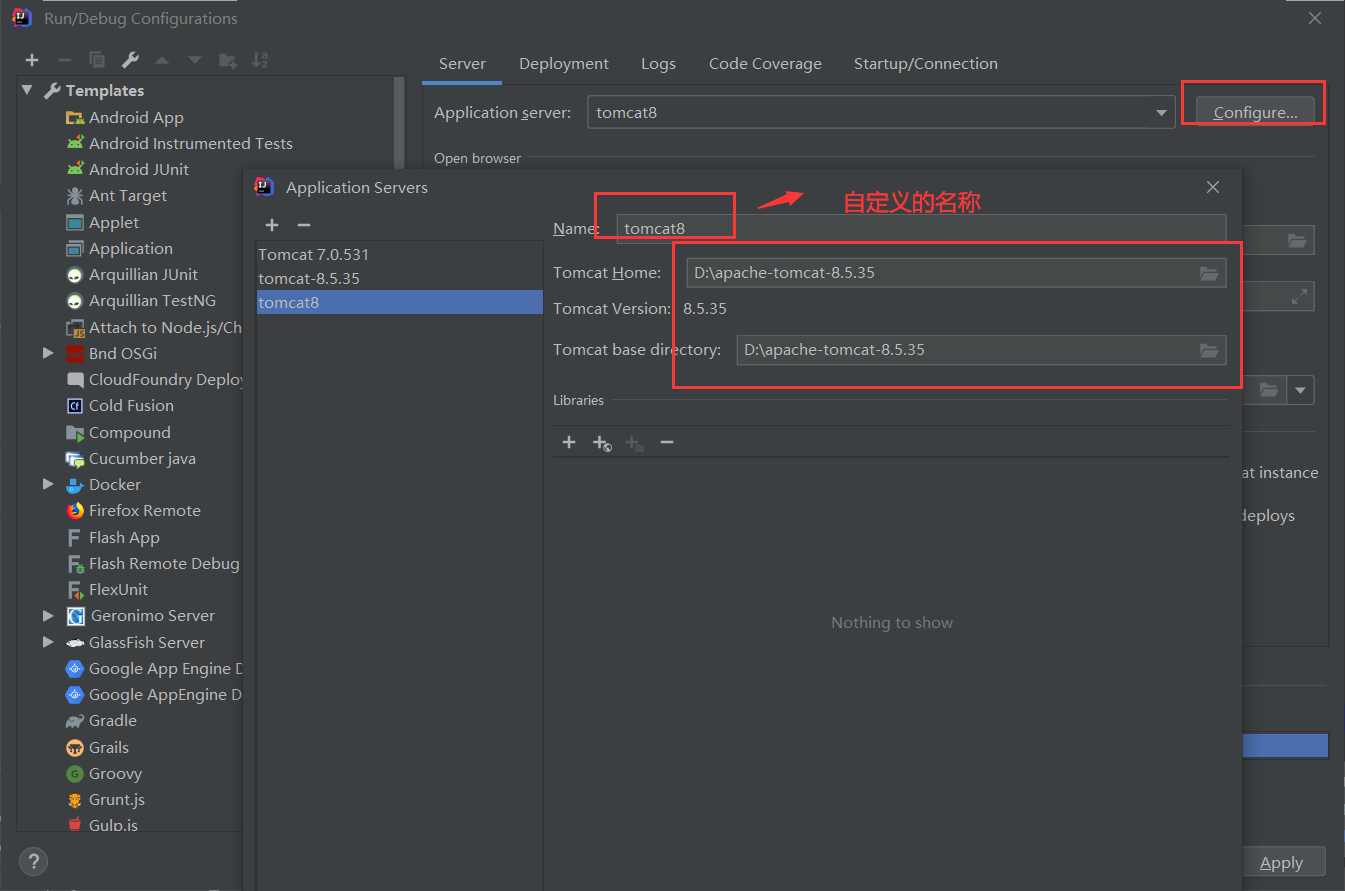Select FlexUnit template
This screenshot has width=1345, height=891.
click(118, 589)
